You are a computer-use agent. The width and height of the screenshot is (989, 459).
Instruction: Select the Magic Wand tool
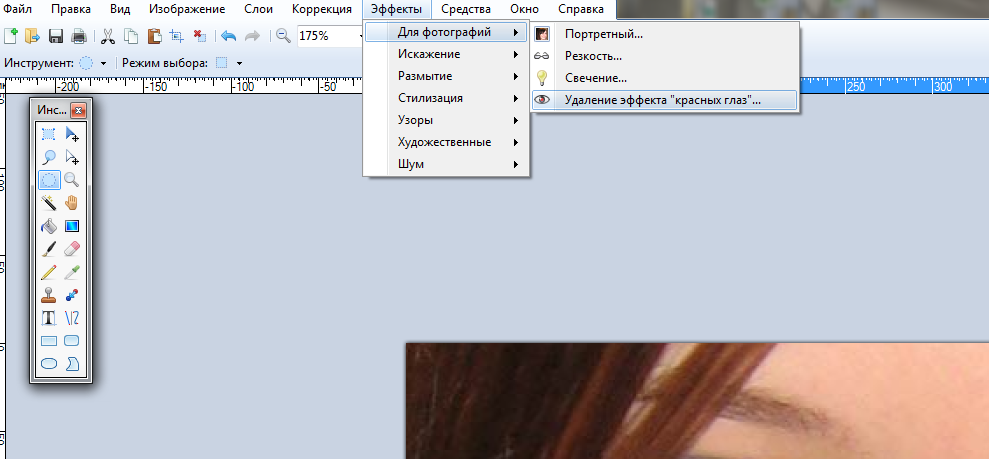click(x=49, y=202)
